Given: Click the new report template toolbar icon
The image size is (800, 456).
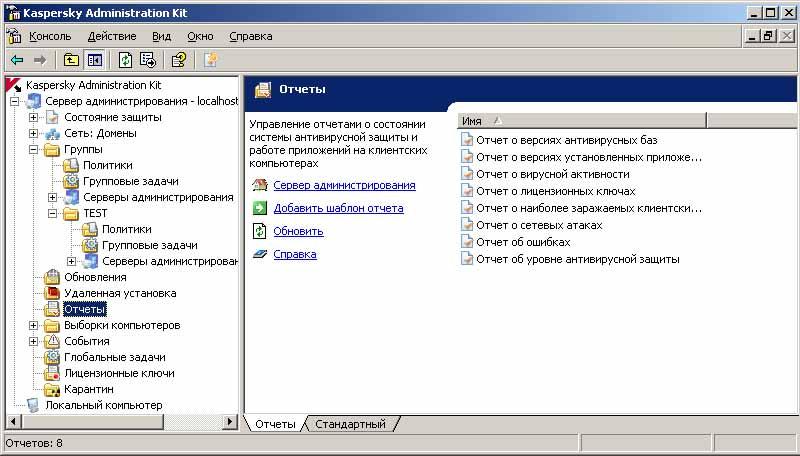Looking at the screenshot, I should coord(210,60).
